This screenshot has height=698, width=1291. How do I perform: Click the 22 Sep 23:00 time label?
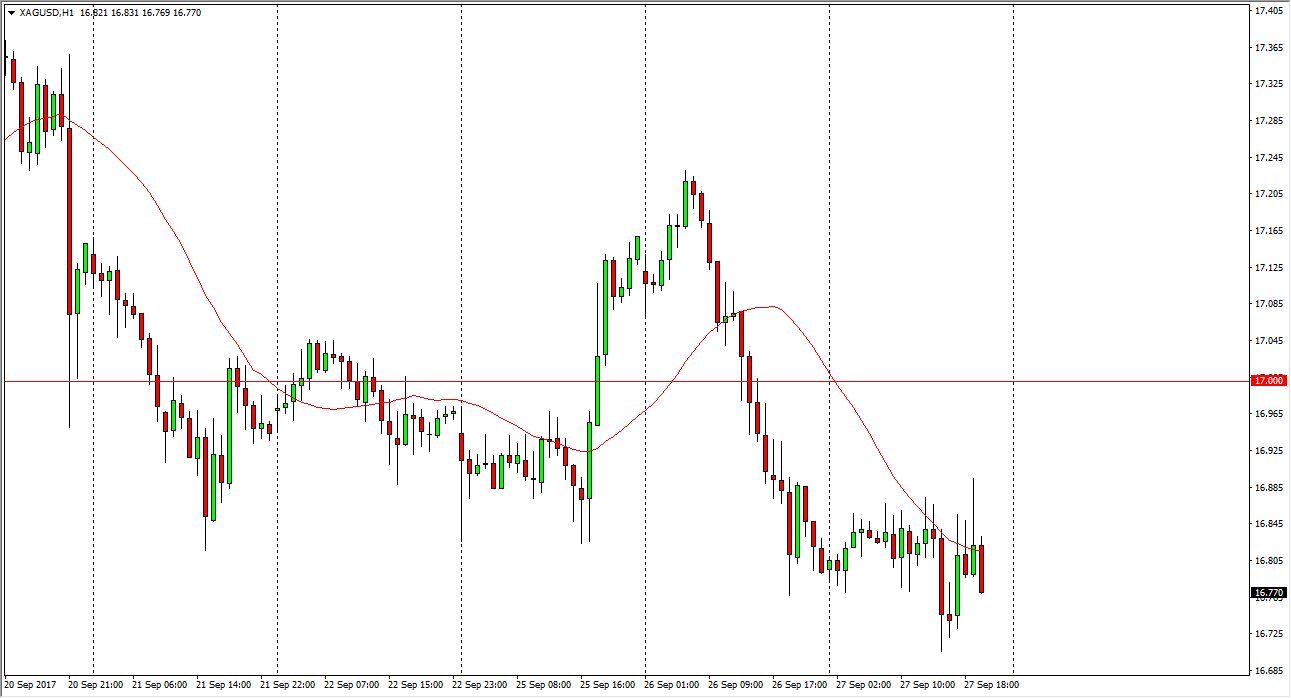pos(481,686)
